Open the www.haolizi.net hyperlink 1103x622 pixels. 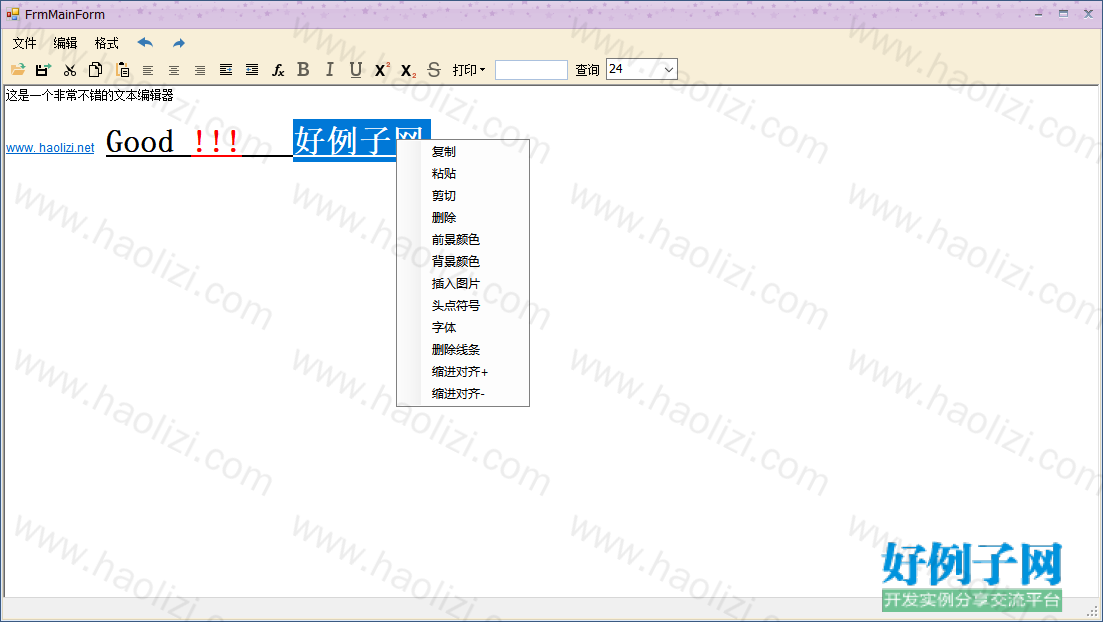click(x=50, y=148)
